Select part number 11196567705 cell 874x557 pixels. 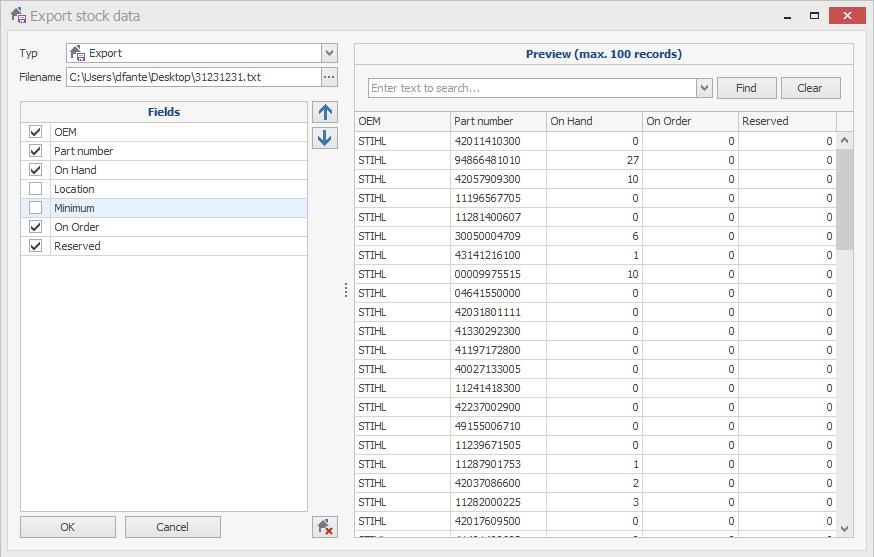coord(498,198)
